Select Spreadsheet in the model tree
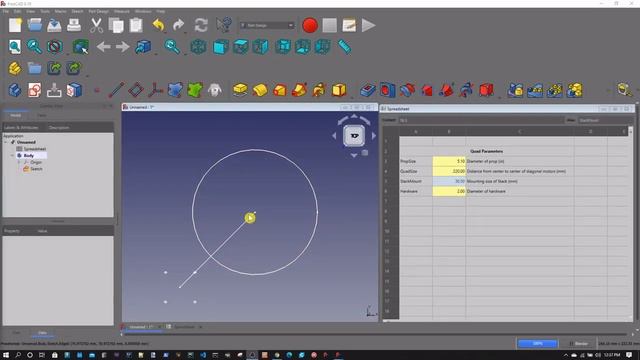Viewport: 640px width, 360px height. point(35,149)
